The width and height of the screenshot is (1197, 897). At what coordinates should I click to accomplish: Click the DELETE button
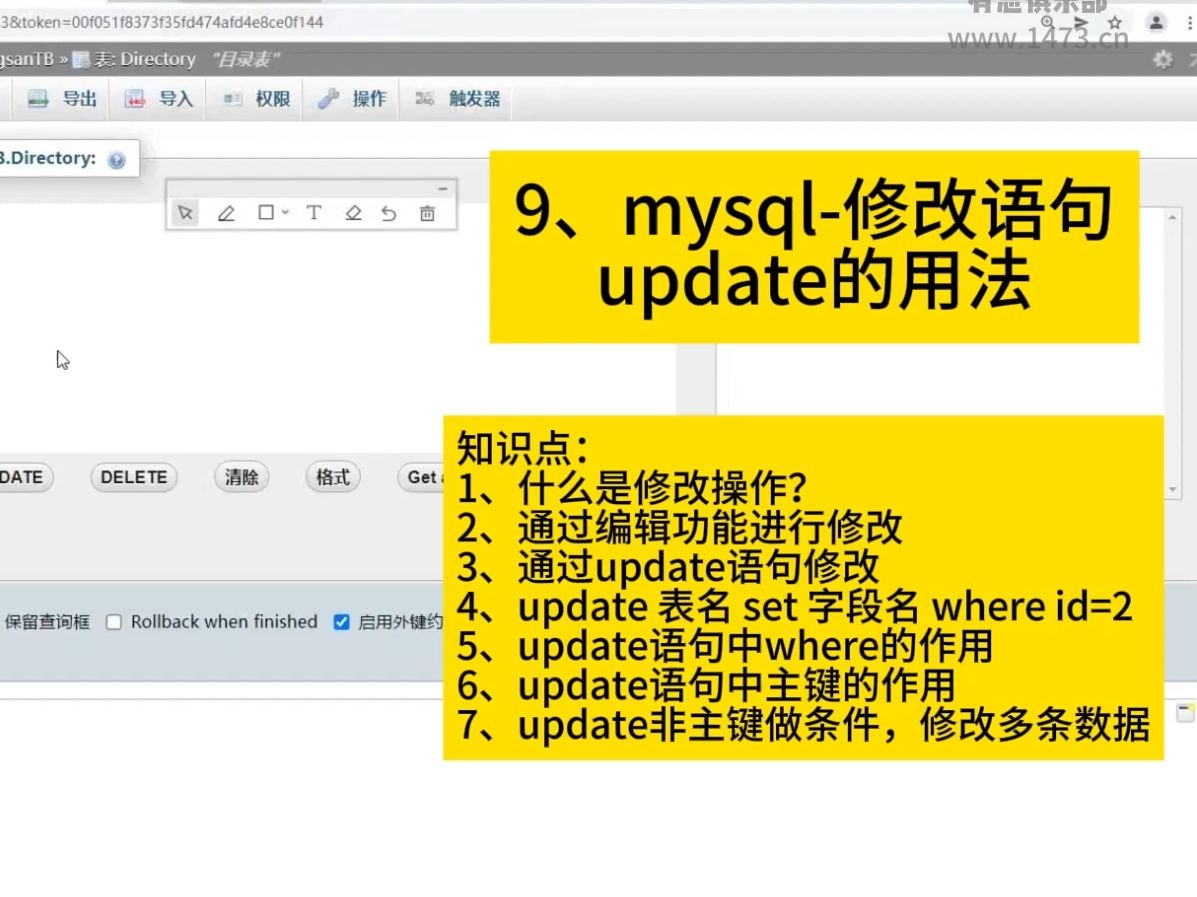(133, 477)
